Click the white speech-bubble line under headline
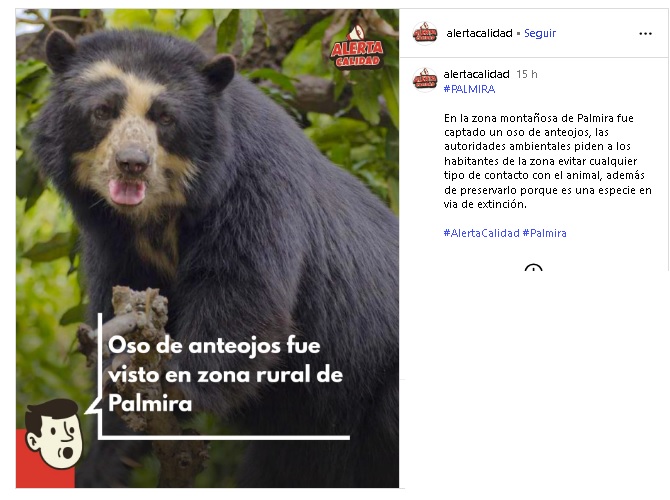The height and width of the screenshot is (500, 670). pyautogui.click(x=224, y=437)
